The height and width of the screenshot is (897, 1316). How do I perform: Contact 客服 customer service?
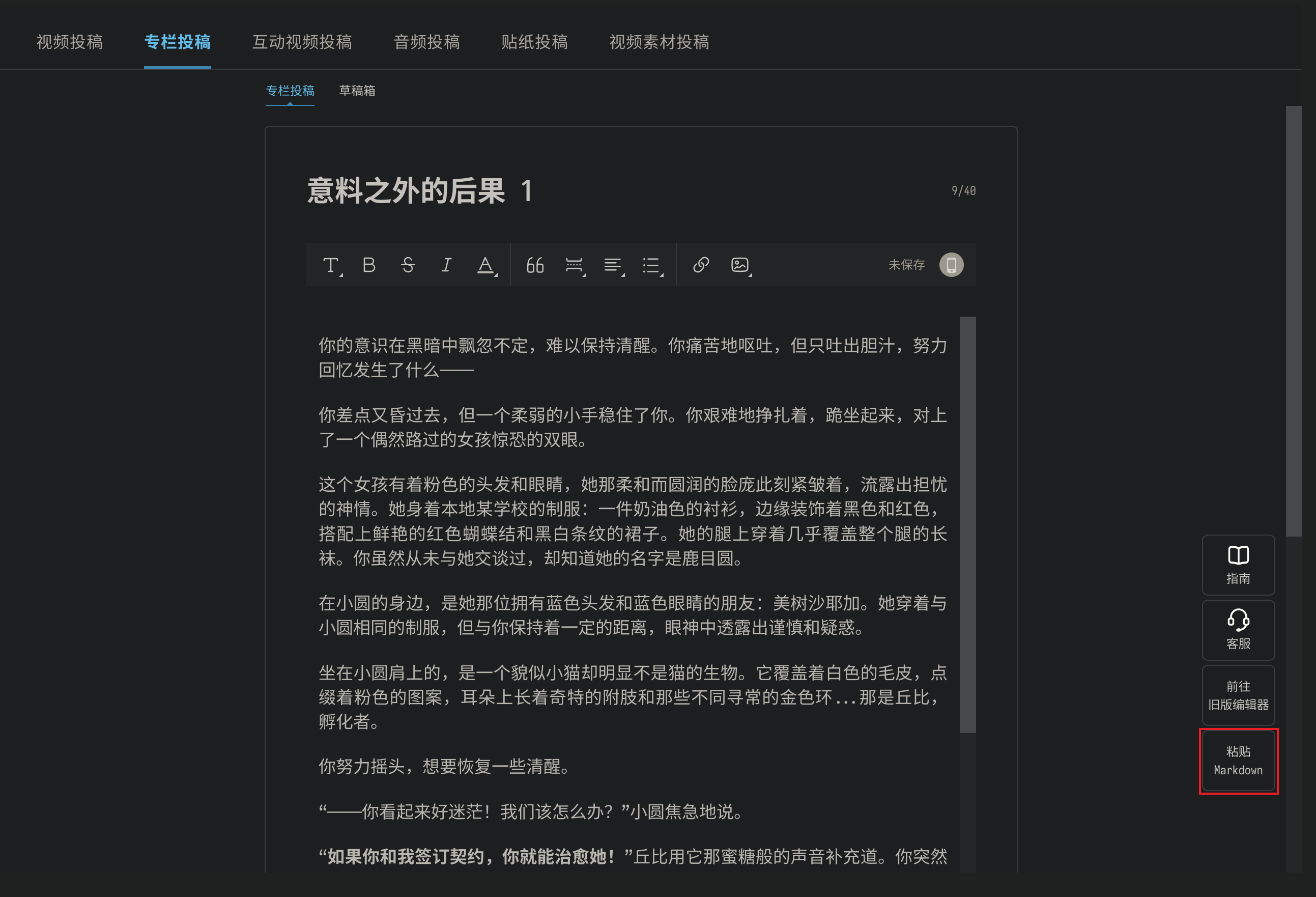pyautogui.click(x=1238, y=630)
